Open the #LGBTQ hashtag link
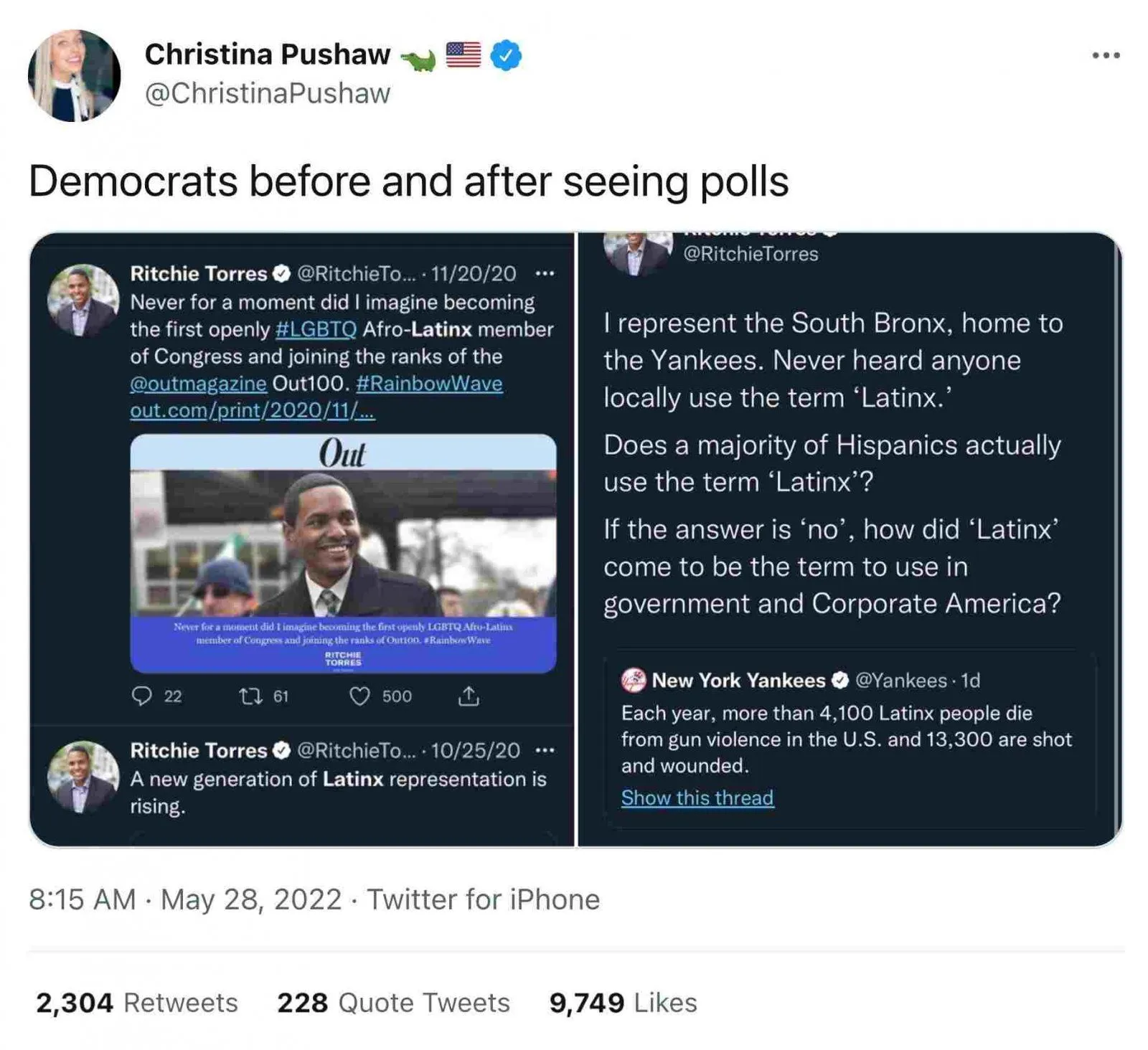1148x1050 pixels. 316,329
